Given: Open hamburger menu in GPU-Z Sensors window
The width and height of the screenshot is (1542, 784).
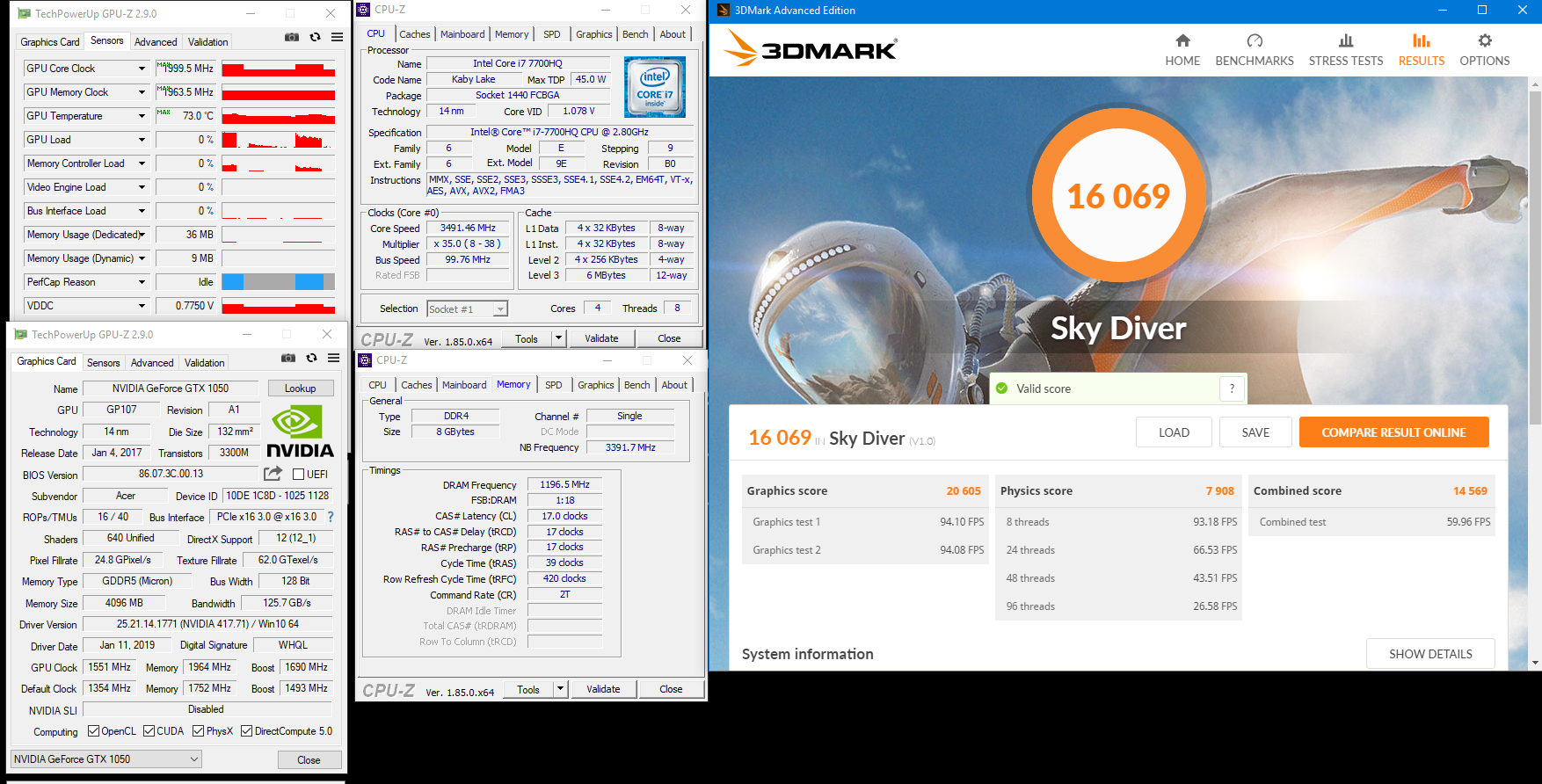Looking at the screenshot, I should [x=337, y=37].
